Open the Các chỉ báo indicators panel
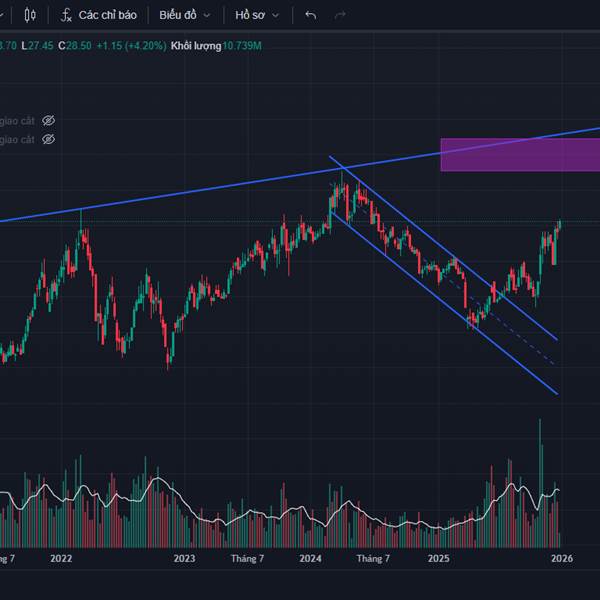This screenshot has width=600, height=600. [x=107, y=15]
